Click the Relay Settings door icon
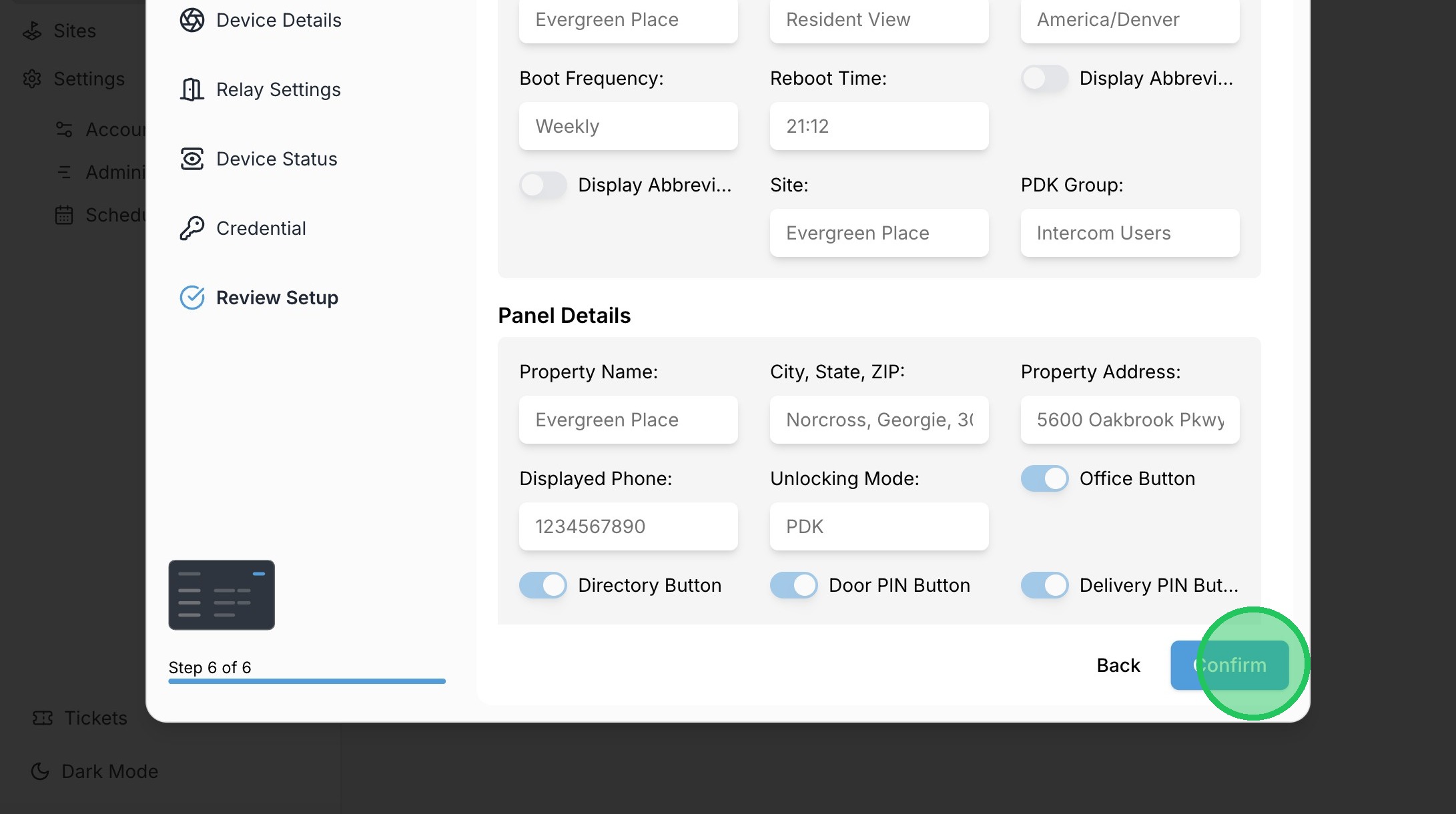 tap(192, 89)
